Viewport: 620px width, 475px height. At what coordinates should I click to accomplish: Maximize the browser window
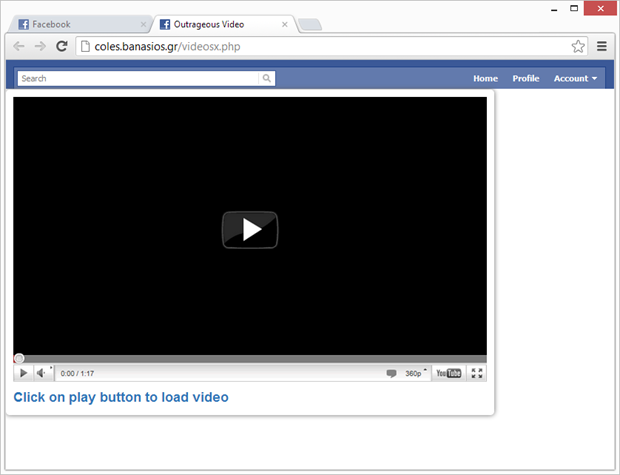(x=574, y=8)
